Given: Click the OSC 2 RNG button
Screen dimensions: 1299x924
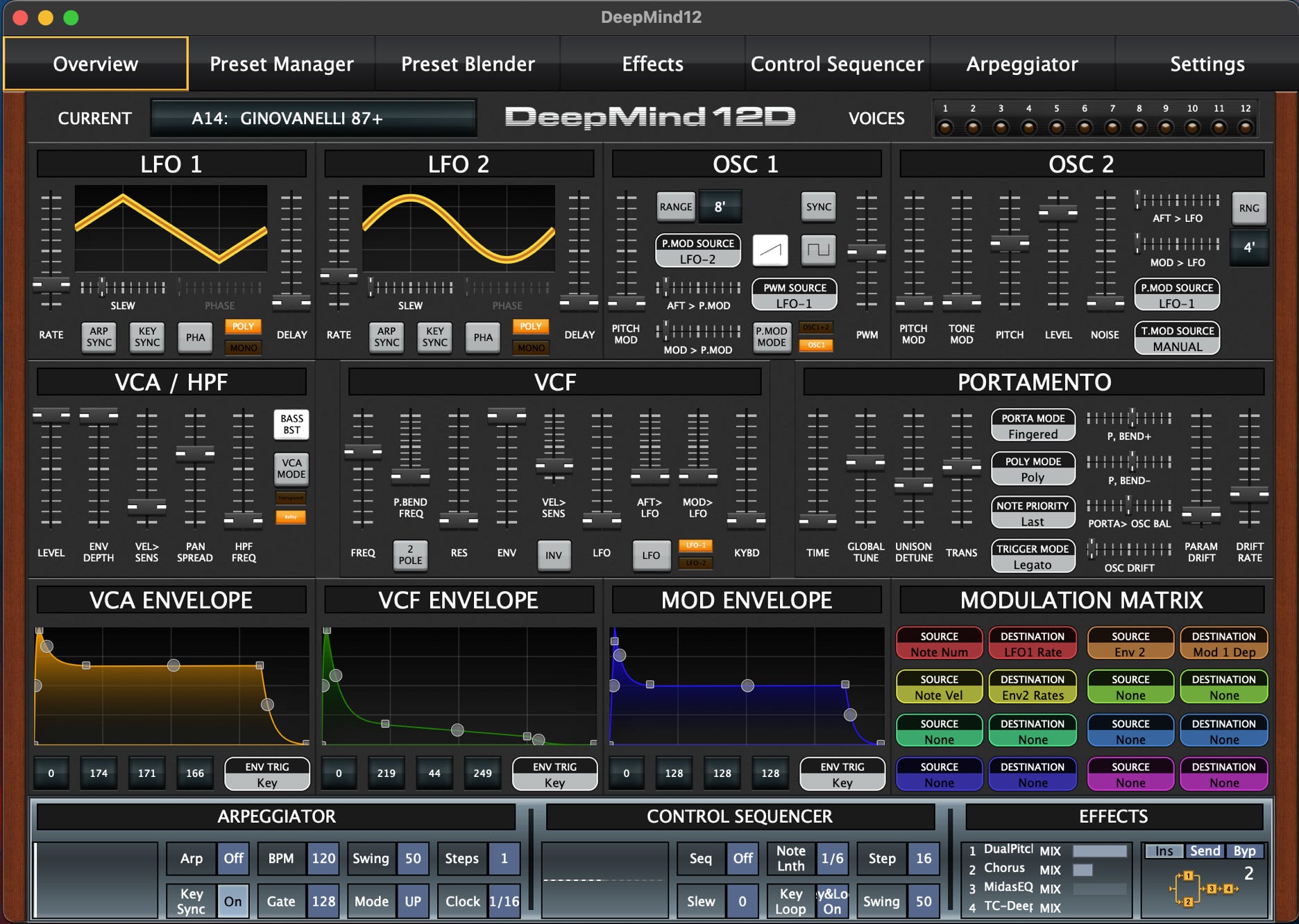Looking at the screenshot, I should coord(1249,208).
